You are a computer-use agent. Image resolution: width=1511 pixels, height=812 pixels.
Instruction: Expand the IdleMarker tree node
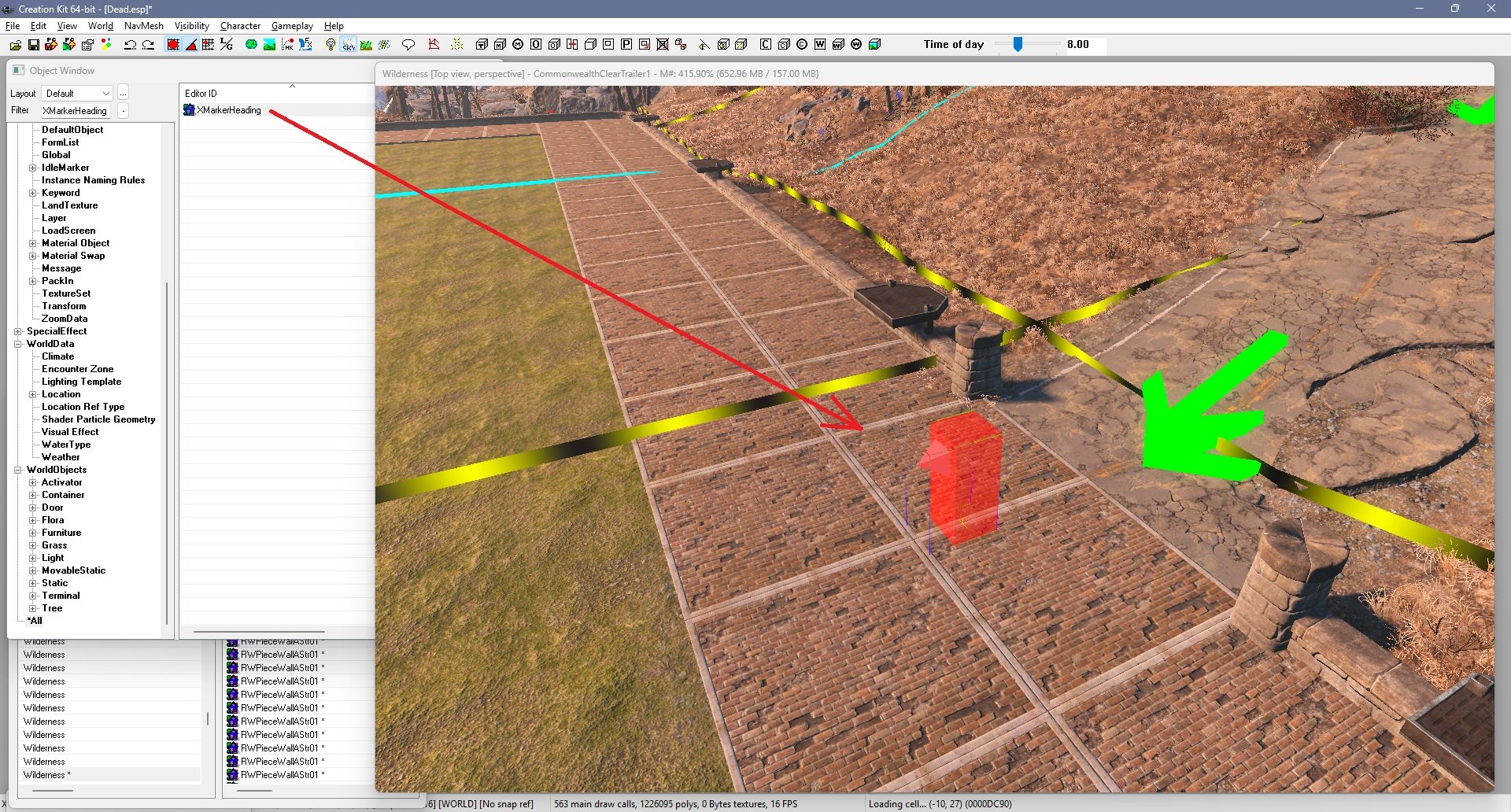click(33, 168)
